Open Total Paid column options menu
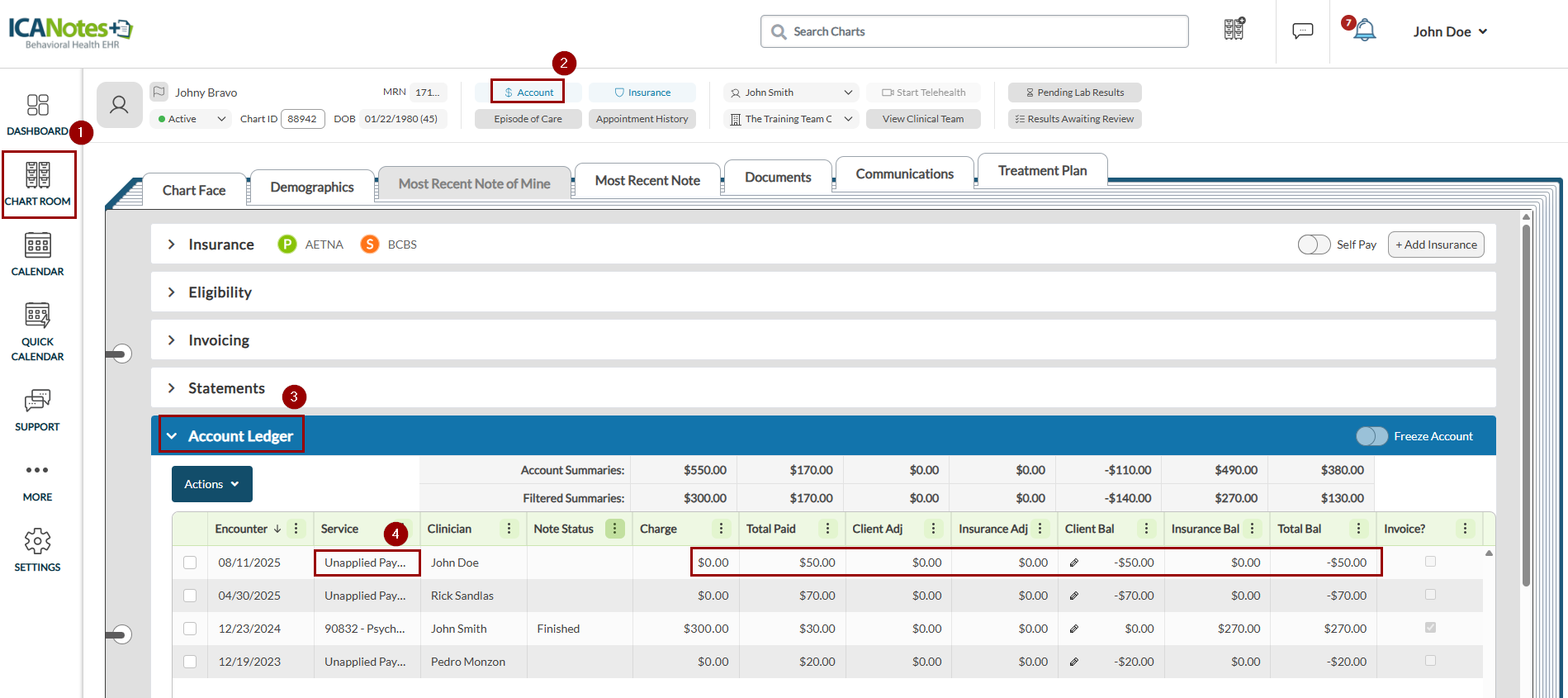Screen dimensions: 1568x698 tap(828, 529)
